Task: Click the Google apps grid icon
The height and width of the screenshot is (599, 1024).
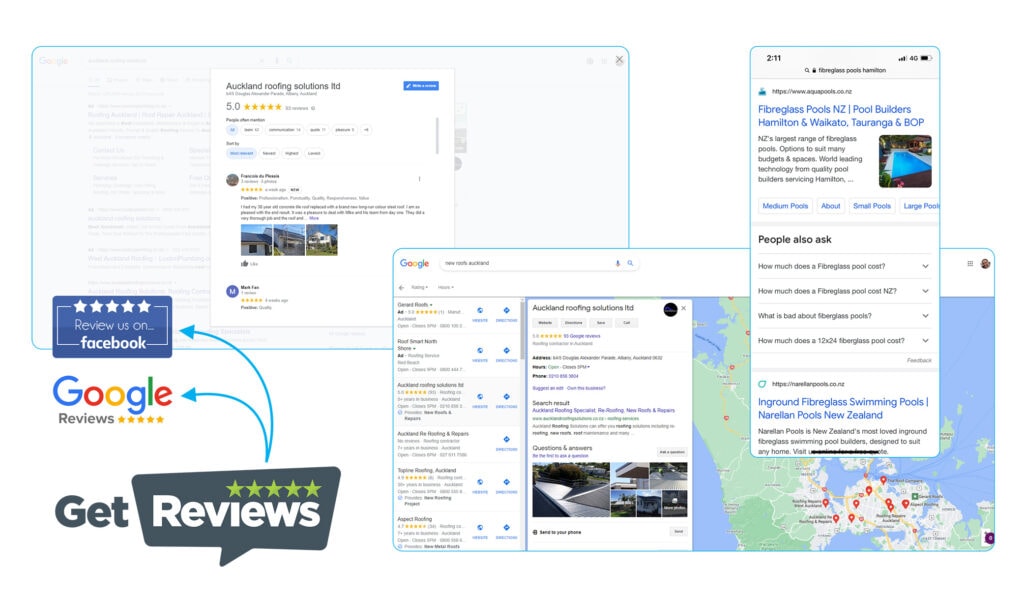Action: [x=970, y=263]
